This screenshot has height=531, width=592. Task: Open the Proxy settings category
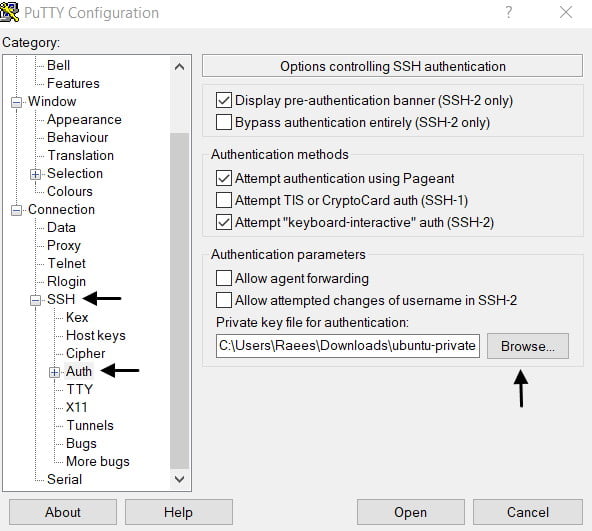click(x=64, y=245)
